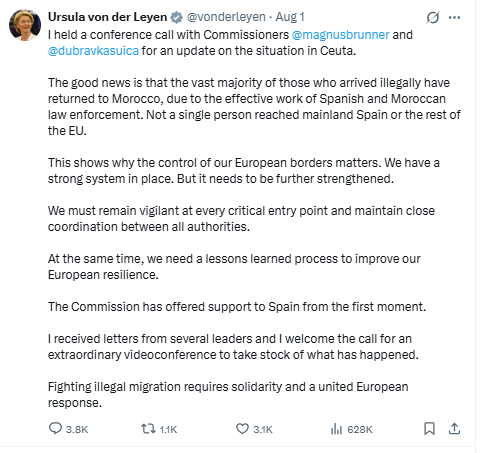Click the Ursula von der Leyen display name

click(x=107, y=17)
